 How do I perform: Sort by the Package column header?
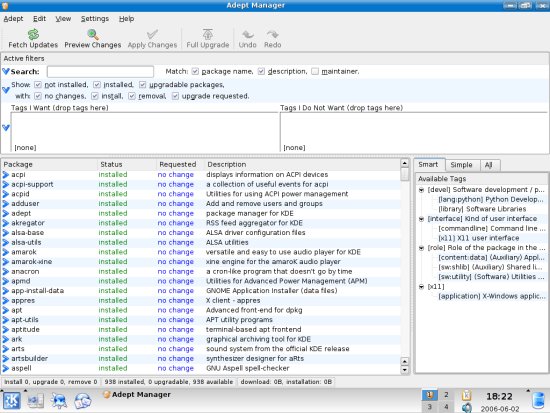coord(49,165)
